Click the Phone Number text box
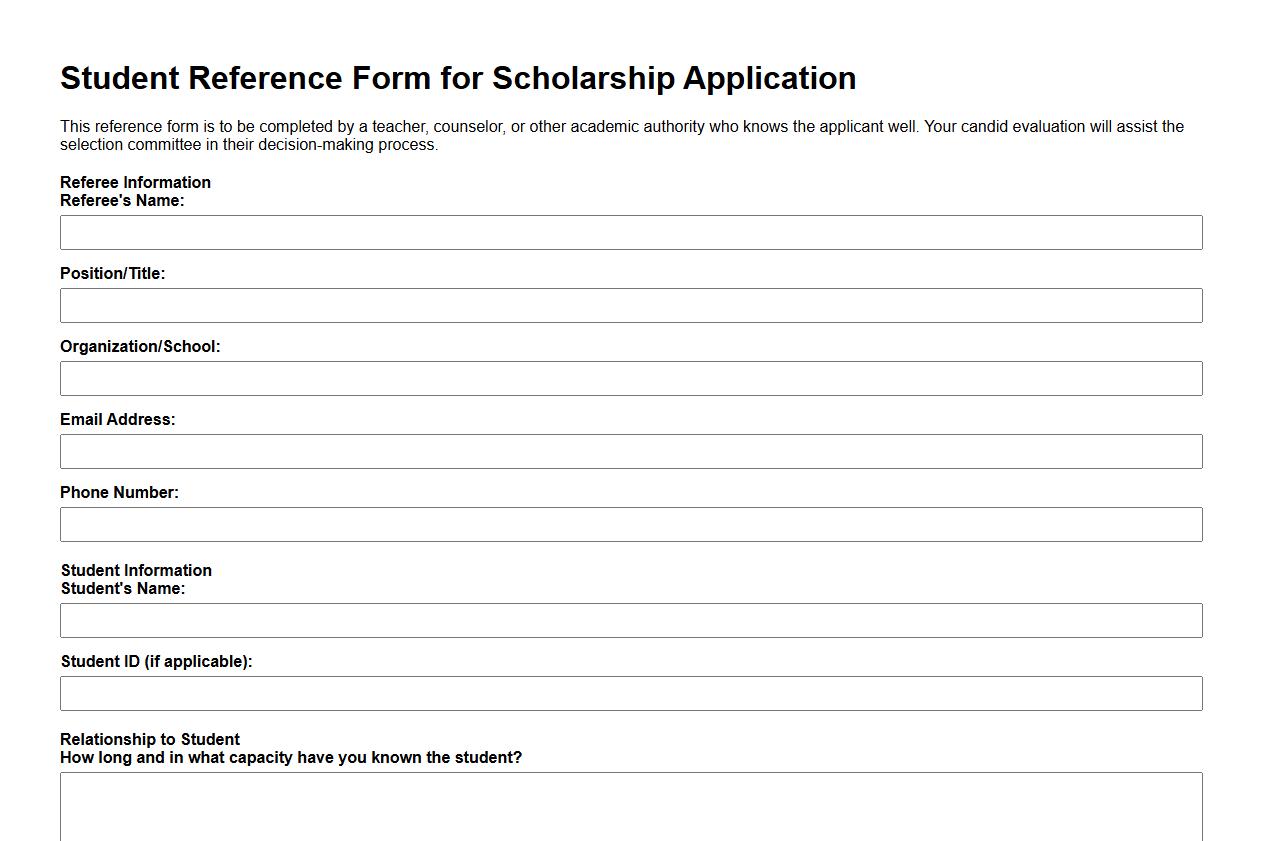1263x841 pixels. (x=631, y=524)
